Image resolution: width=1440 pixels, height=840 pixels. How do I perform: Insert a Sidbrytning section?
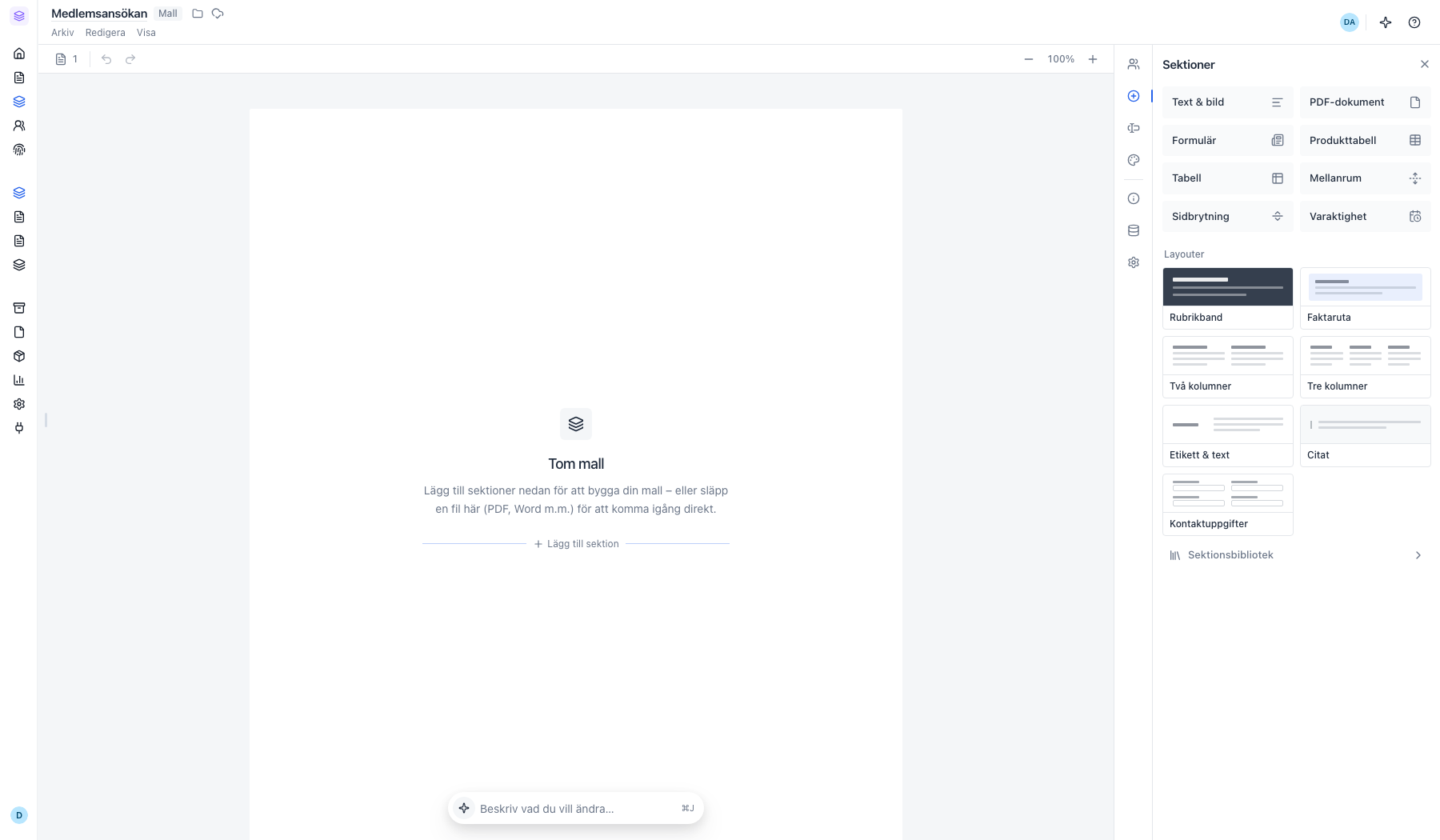coord(1228,217)
